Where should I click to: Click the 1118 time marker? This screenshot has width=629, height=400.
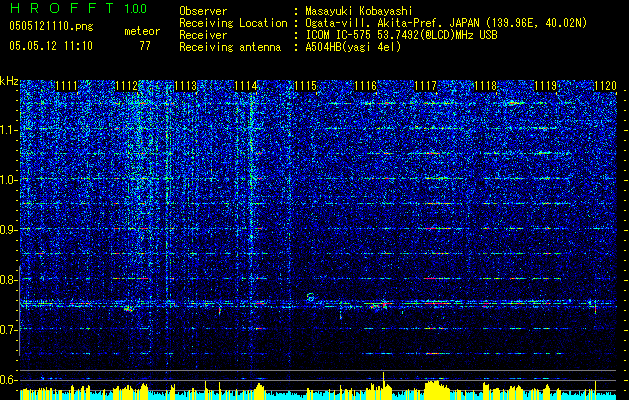(x=485, y=86)
